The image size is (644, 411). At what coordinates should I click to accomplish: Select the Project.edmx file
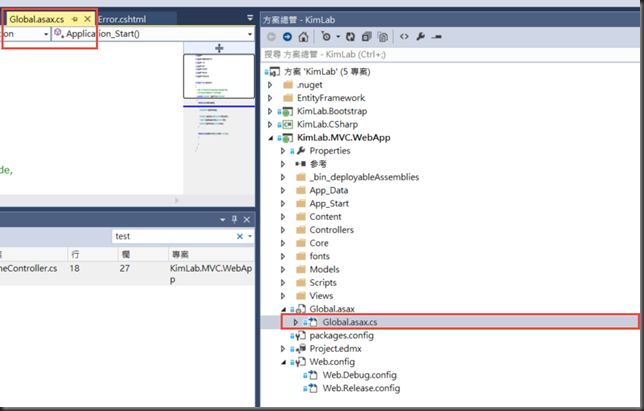point(336,349)
